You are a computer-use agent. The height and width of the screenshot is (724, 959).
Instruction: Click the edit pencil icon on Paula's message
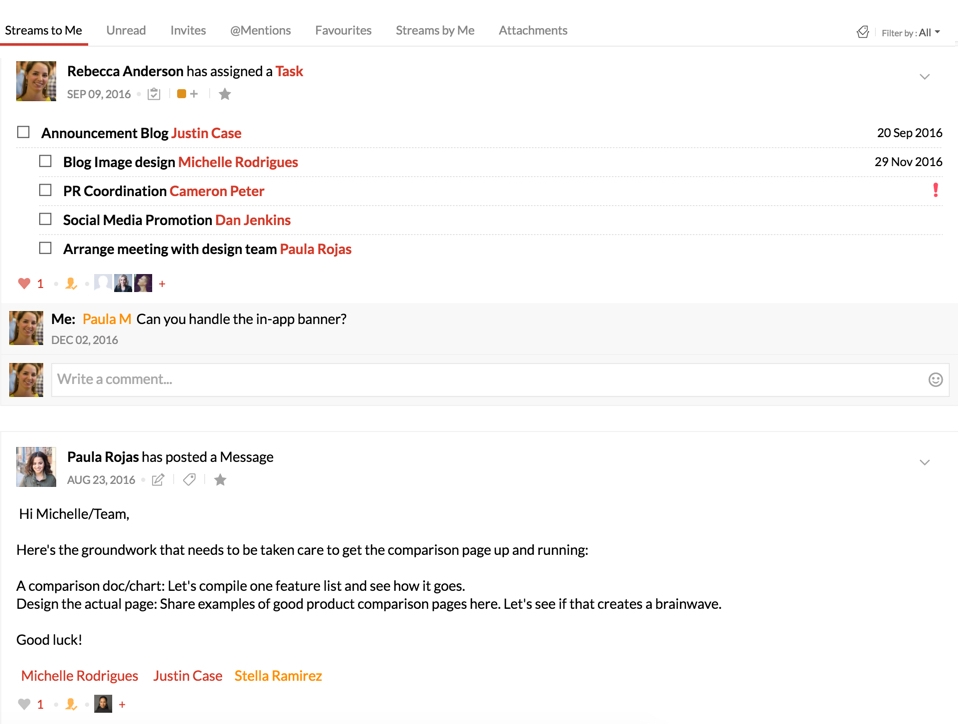tap(158, 480)
